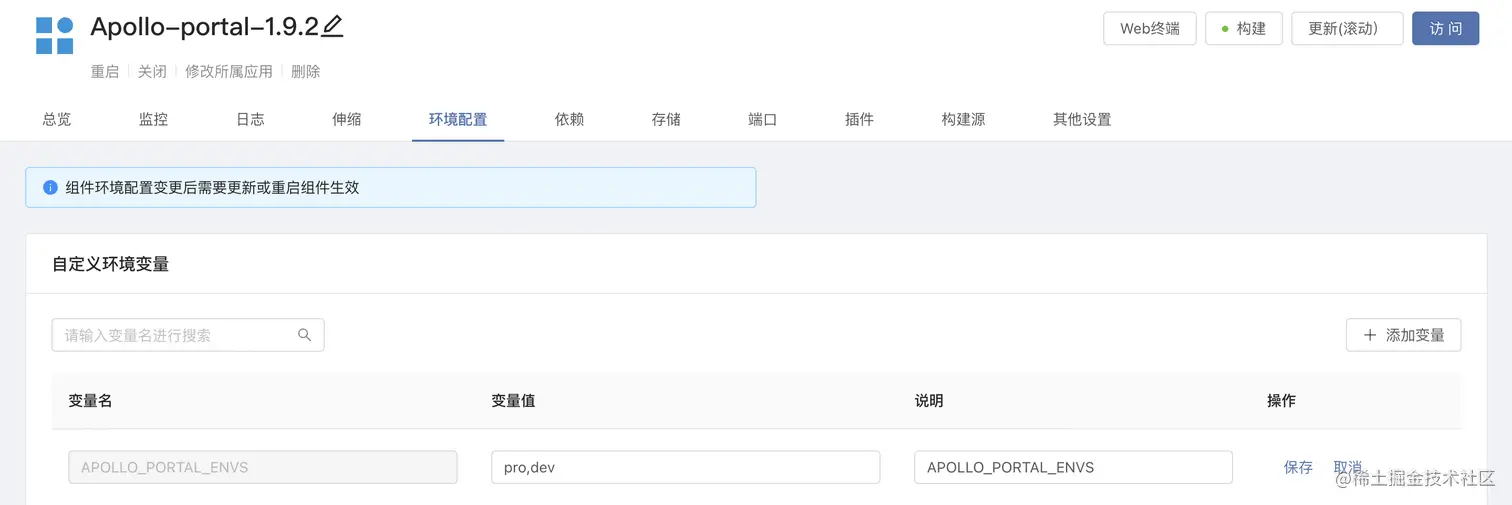Open the 插件 plugins tab
The height and width of the screenshot is (505, 1512).
pos(859,119)
